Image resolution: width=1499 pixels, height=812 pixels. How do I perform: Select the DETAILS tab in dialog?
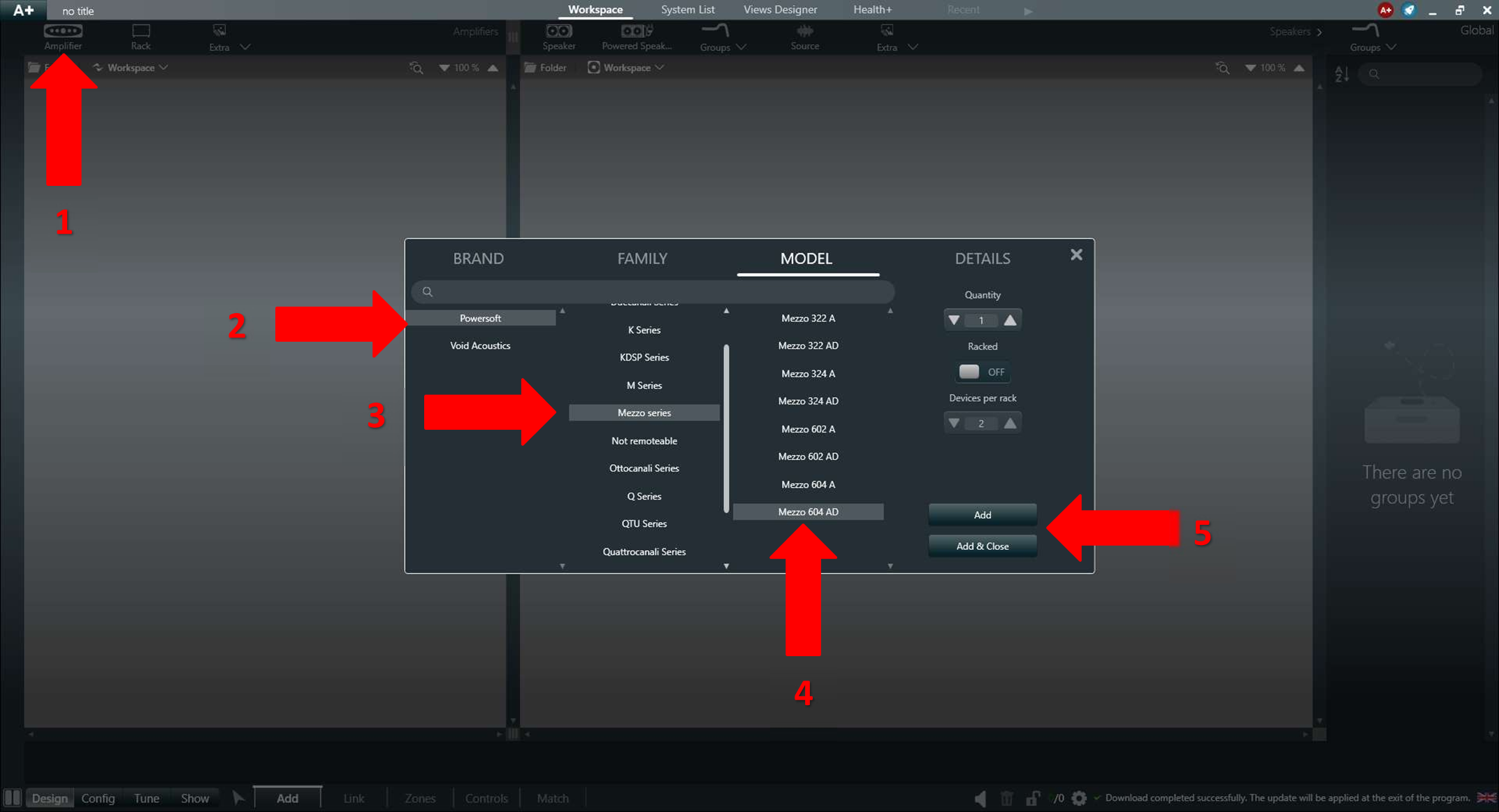point(982,259)
